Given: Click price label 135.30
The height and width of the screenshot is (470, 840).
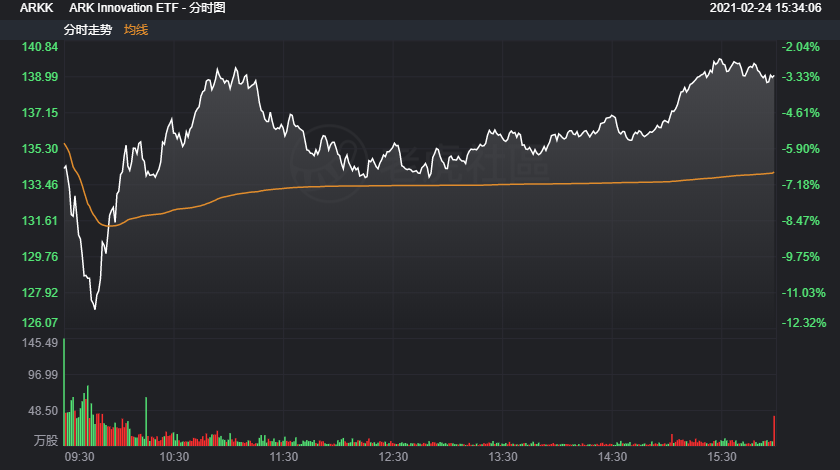Looking at the screenshot, I should [40, 148].
